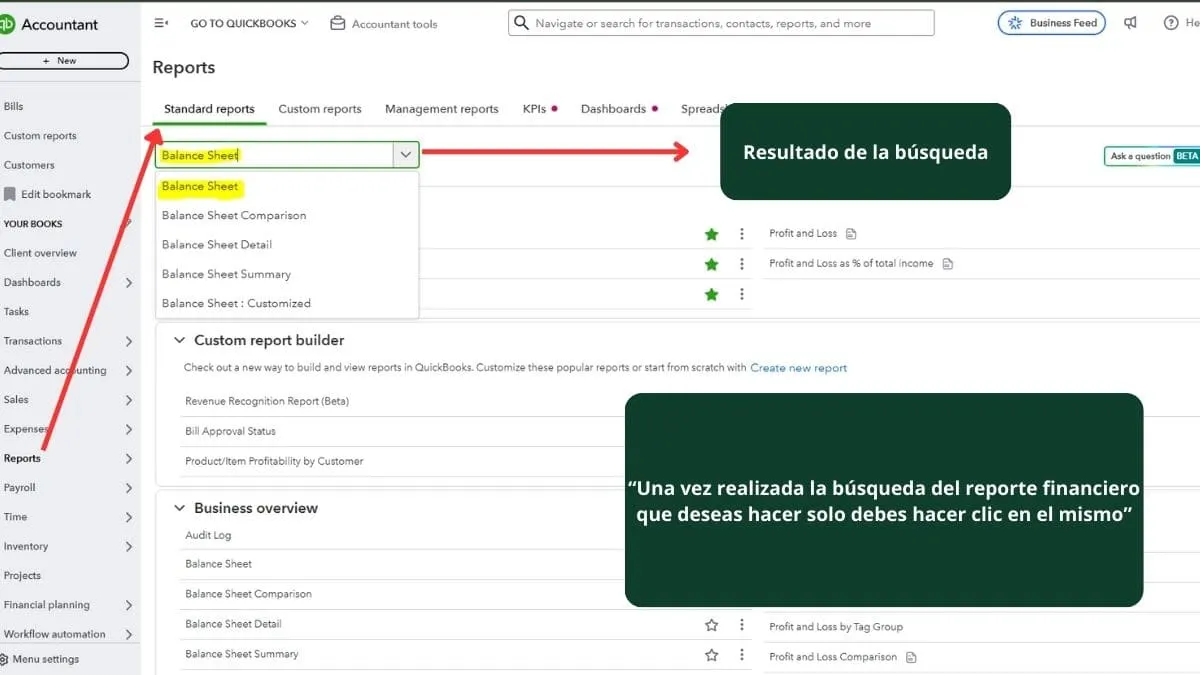Expand Workflow automation chevron in sidebar

click(x=128, y=634)
